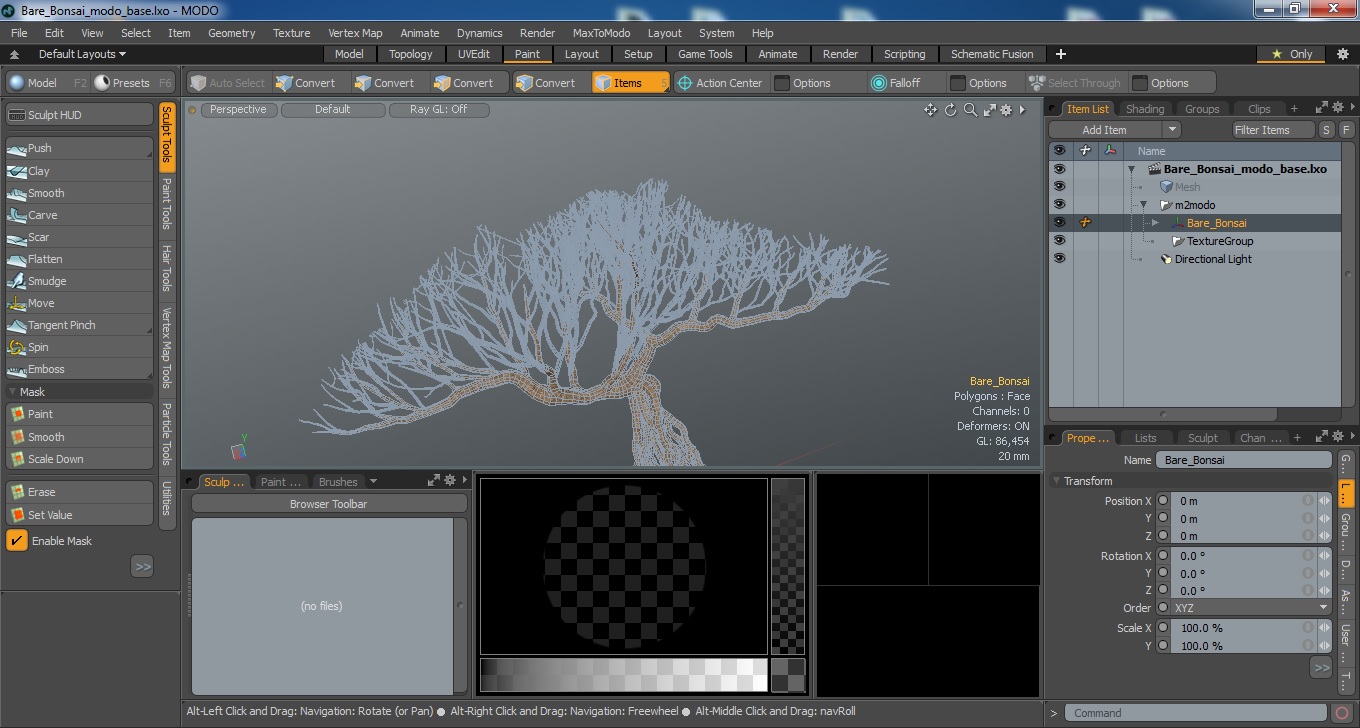The height and width of the screenshot is (728, 1360).
Task: Click the vertical checkered opacity strip
Action: tap(788, 566)
